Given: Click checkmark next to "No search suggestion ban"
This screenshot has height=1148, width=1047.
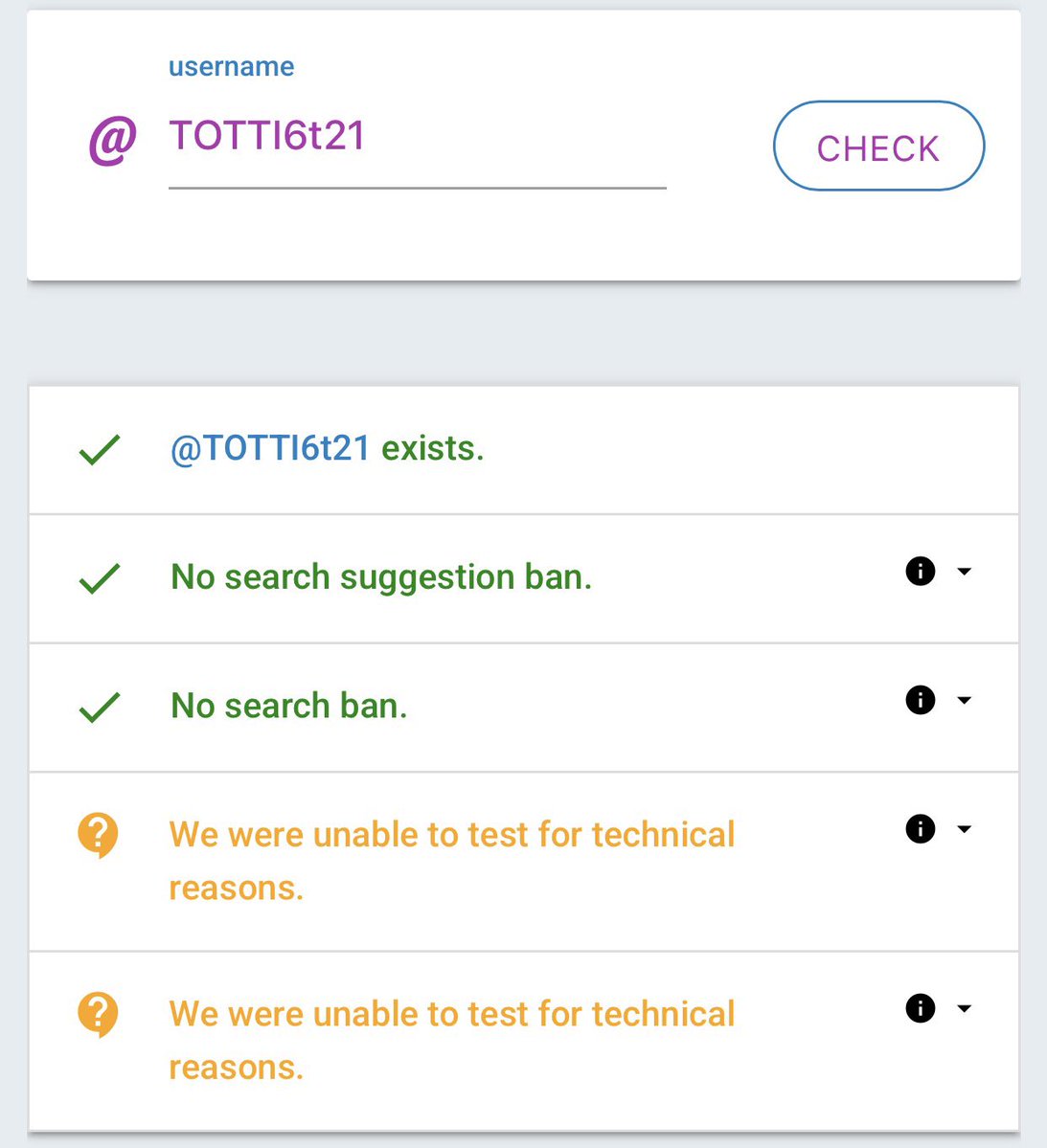Looking at the screenshot, I should 100,577.
